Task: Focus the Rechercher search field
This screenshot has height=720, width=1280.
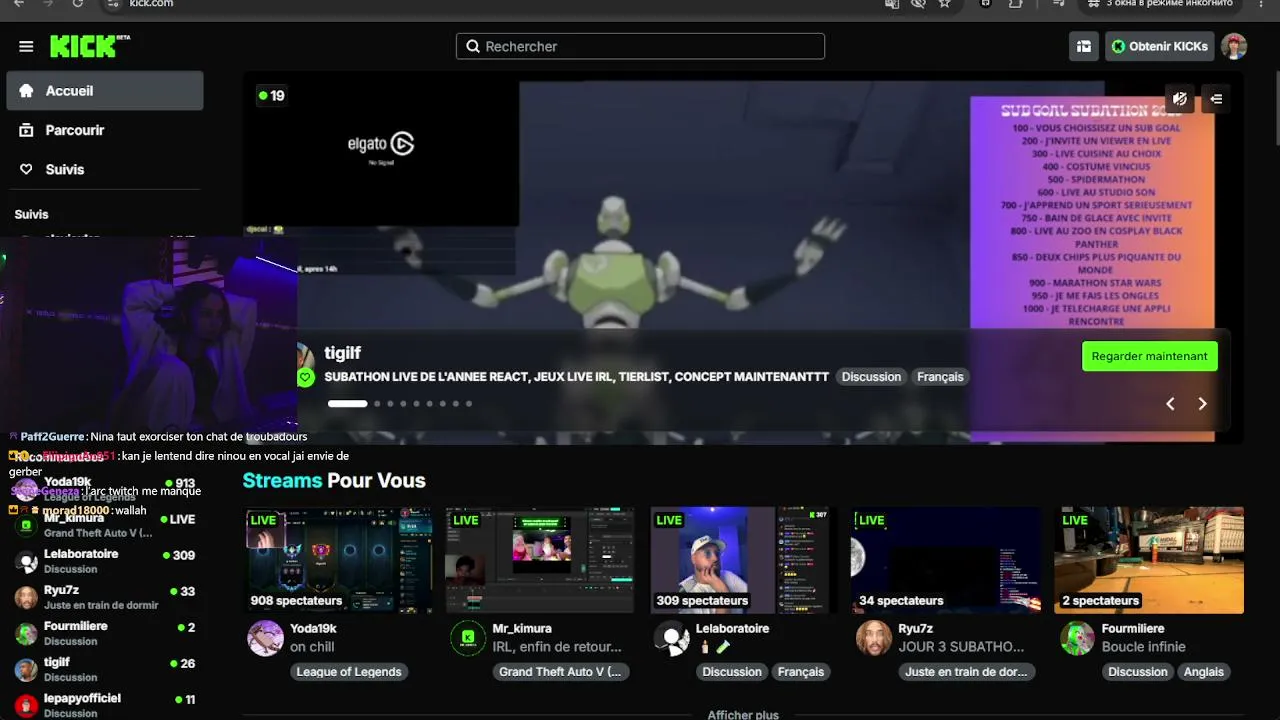Action: [640, 46]
